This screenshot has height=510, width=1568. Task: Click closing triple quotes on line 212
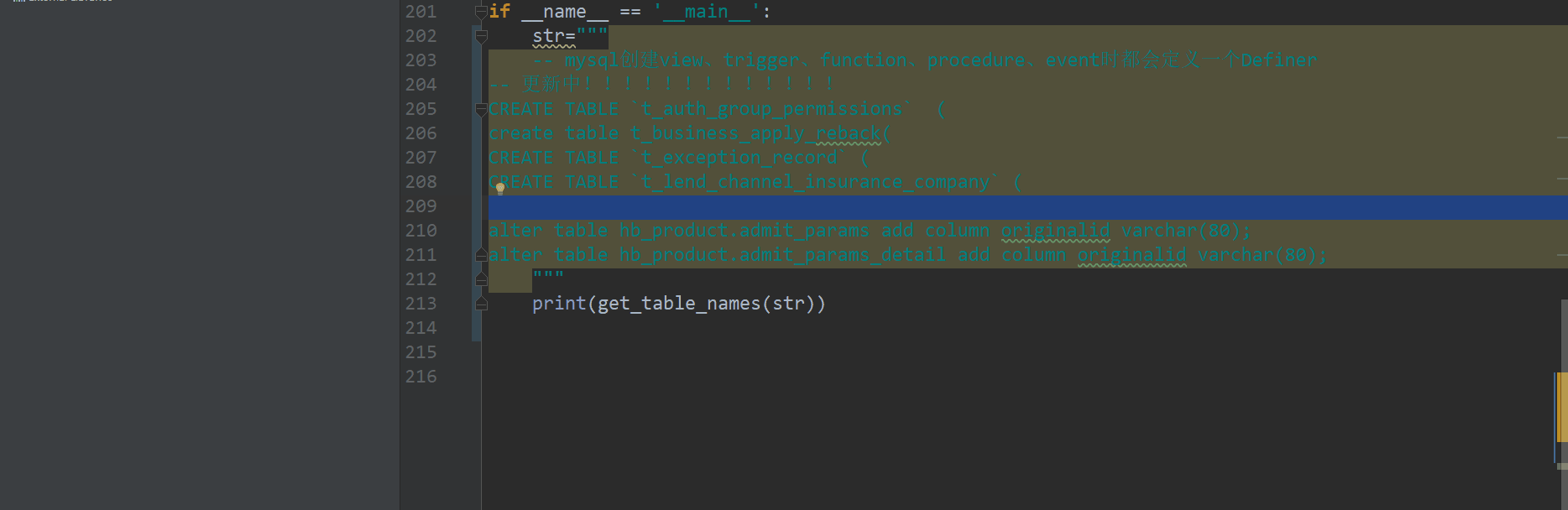(x=548, y=276)
